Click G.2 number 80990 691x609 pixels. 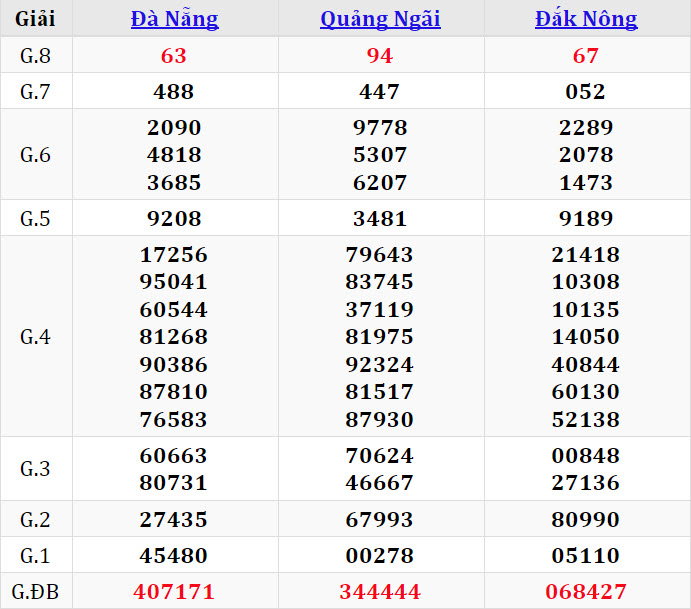586,520
